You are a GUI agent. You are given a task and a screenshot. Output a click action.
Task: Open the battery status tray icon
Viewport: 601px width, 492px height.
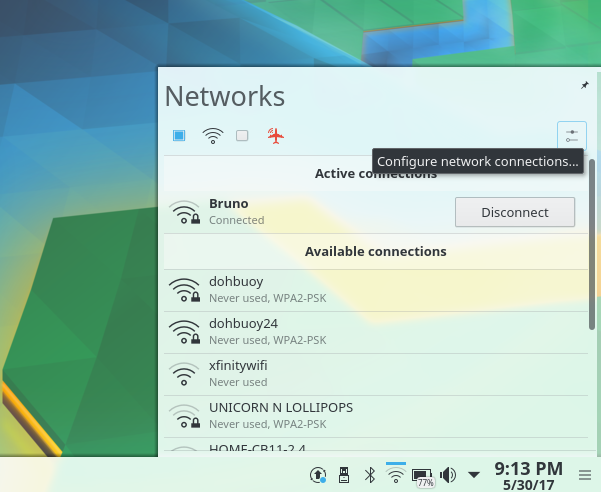pyautogui.click(x=422, y=475)
